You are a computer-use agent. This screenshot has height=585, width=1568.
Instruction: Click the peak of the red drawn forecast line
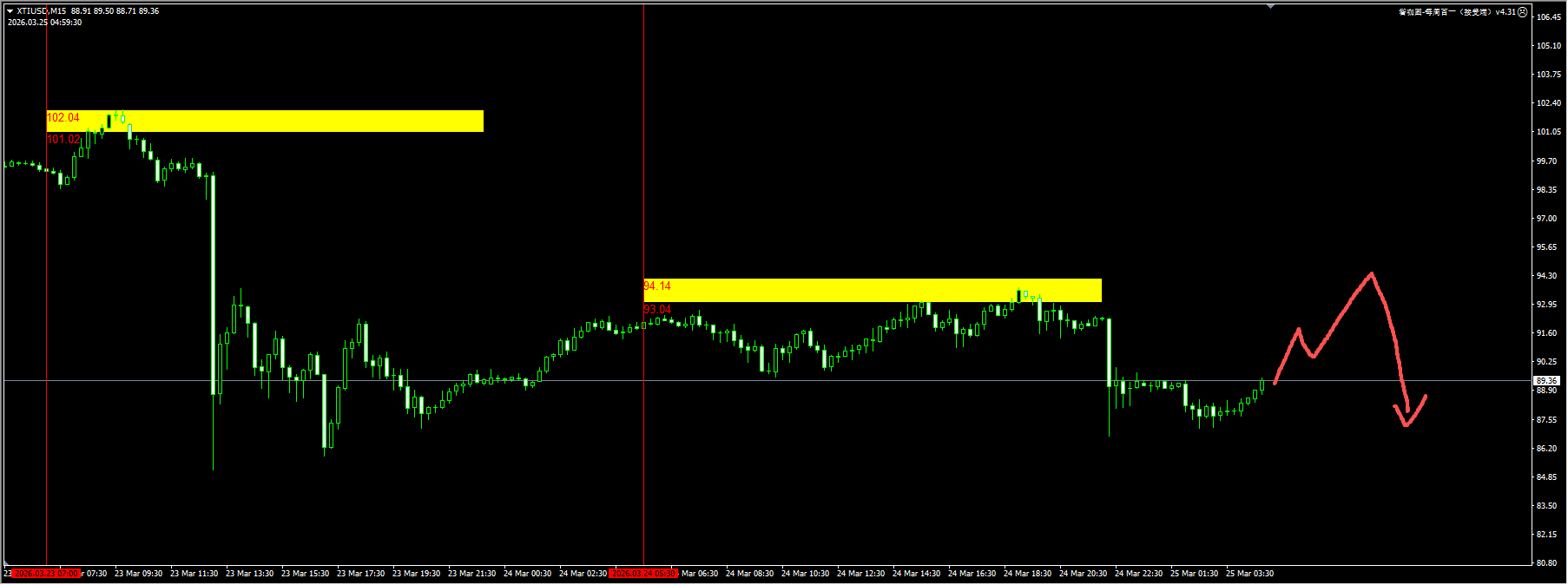tap(1371, 274)
